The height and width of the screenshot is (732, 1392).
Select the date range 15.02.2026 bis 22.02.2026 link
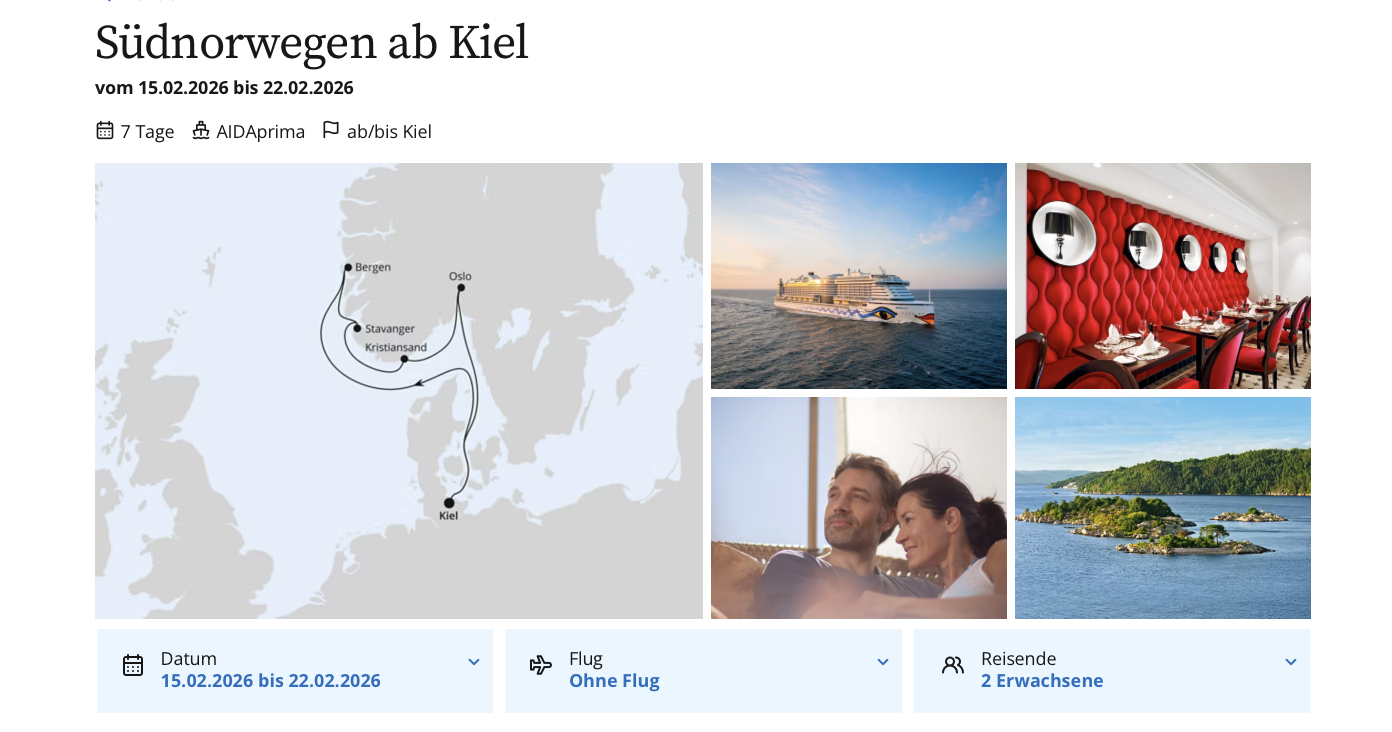tap(271, 681)
